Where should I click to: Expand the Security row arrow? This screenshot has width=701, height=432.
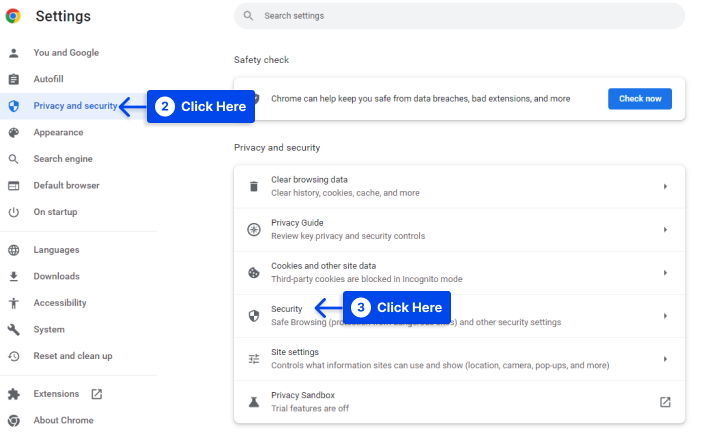click(x=665, y=316)
